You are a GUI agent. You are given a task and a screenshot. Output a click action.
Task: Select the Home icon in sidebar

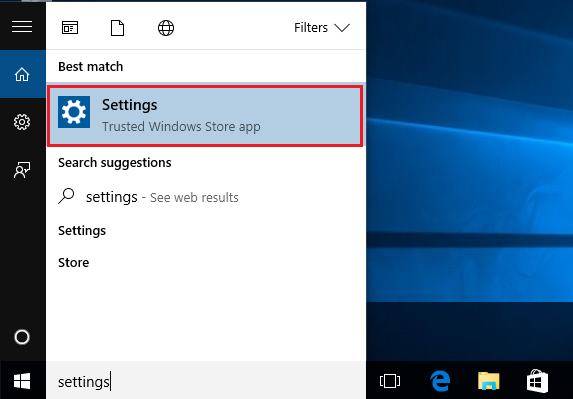coord(22,74)
